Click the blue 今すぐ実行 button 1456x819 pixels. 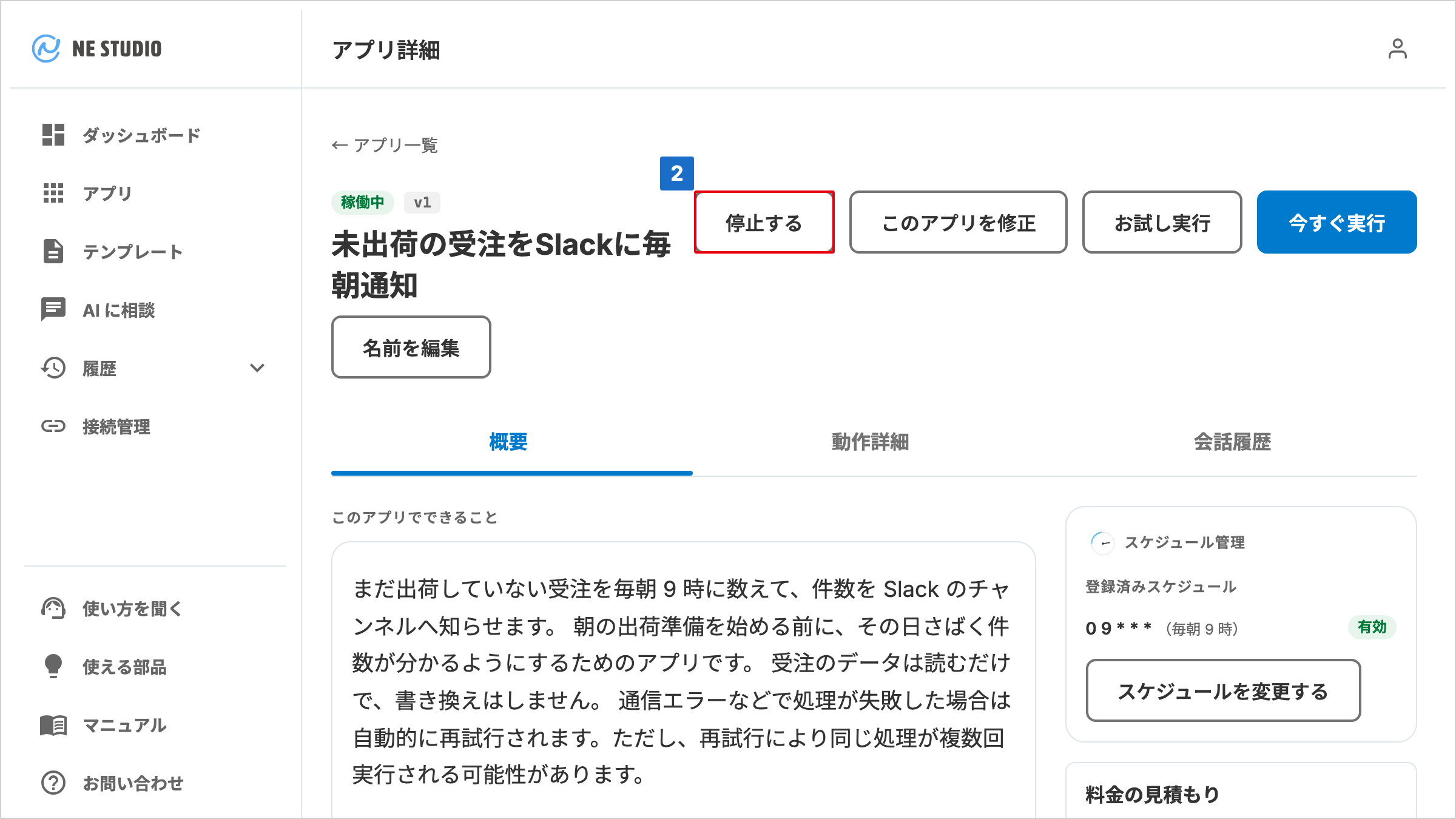(1337, 222)
